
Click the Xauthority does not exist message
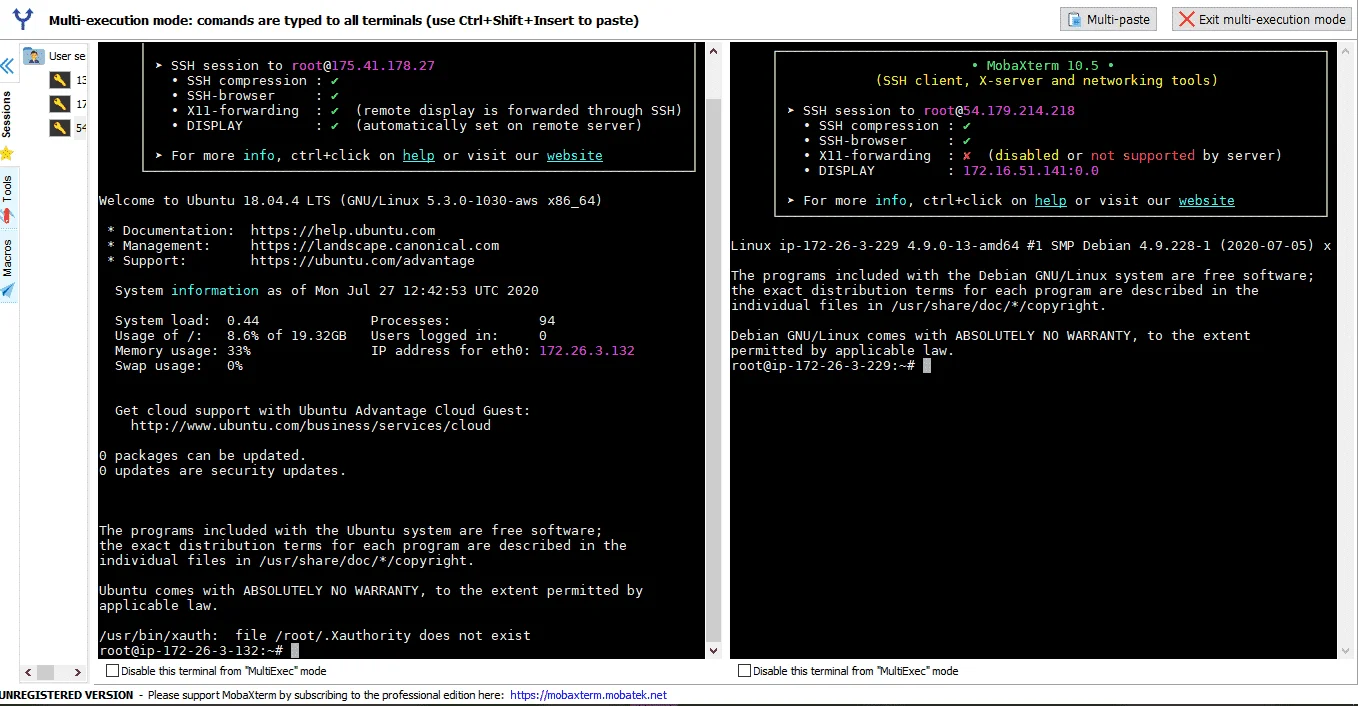pos(315,636)
